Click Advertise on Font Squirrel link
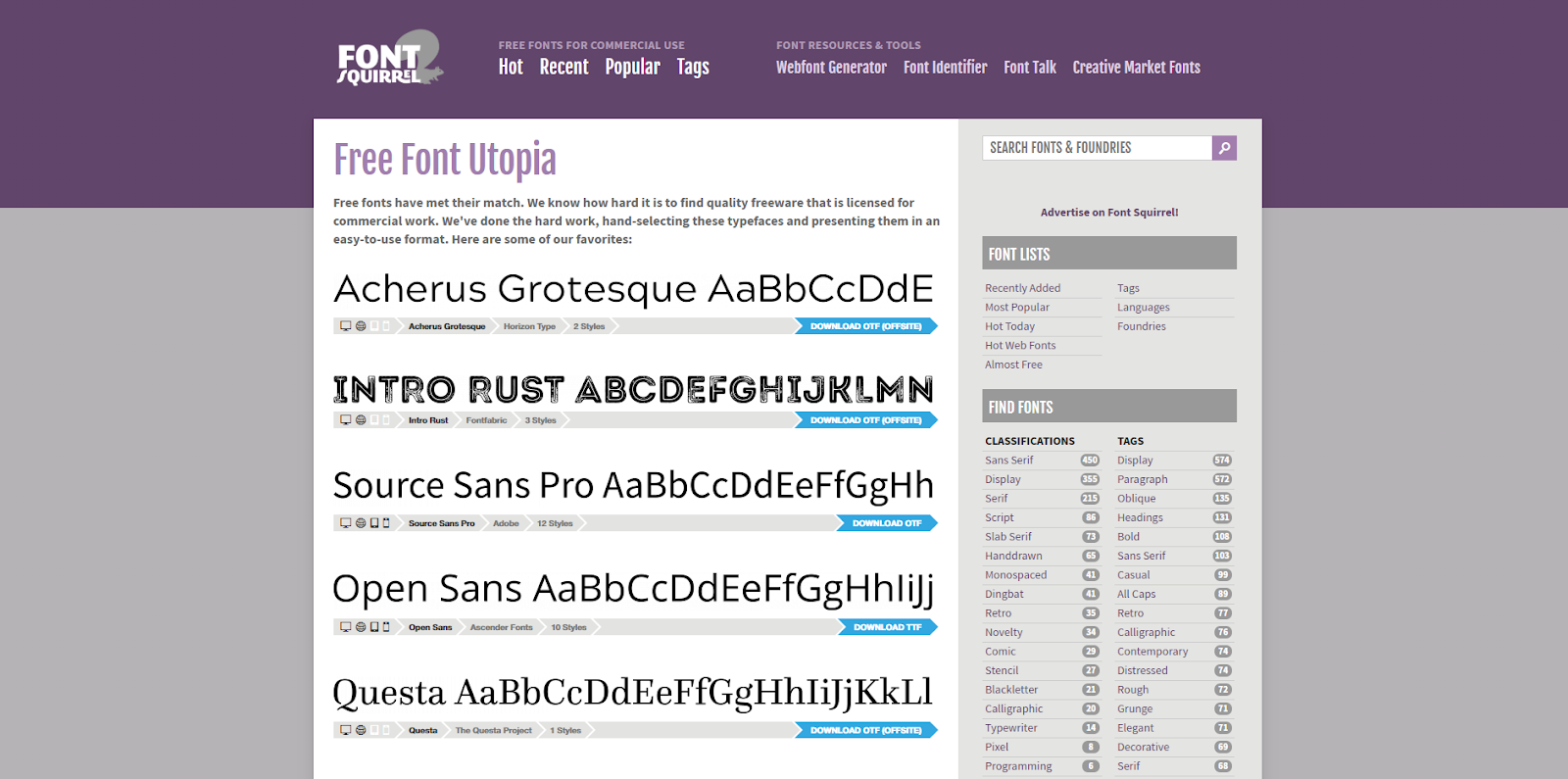Viewport: 1568px width, 779px height. 1109,213
